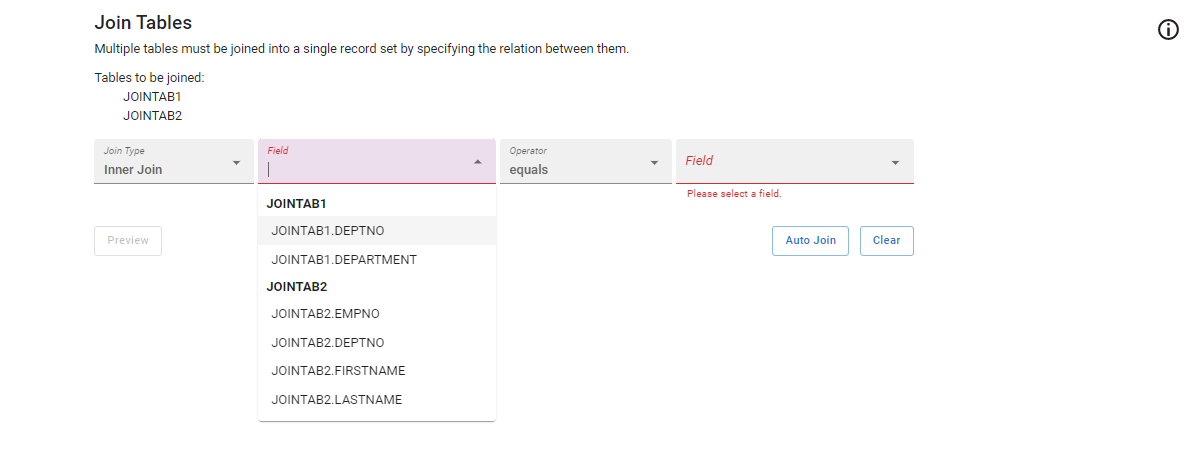The height and width of the screenshot is (452, 1191).
Task: Choose JOINTAB1.DEPARTMENT option
Action: [x=377, y=259]
